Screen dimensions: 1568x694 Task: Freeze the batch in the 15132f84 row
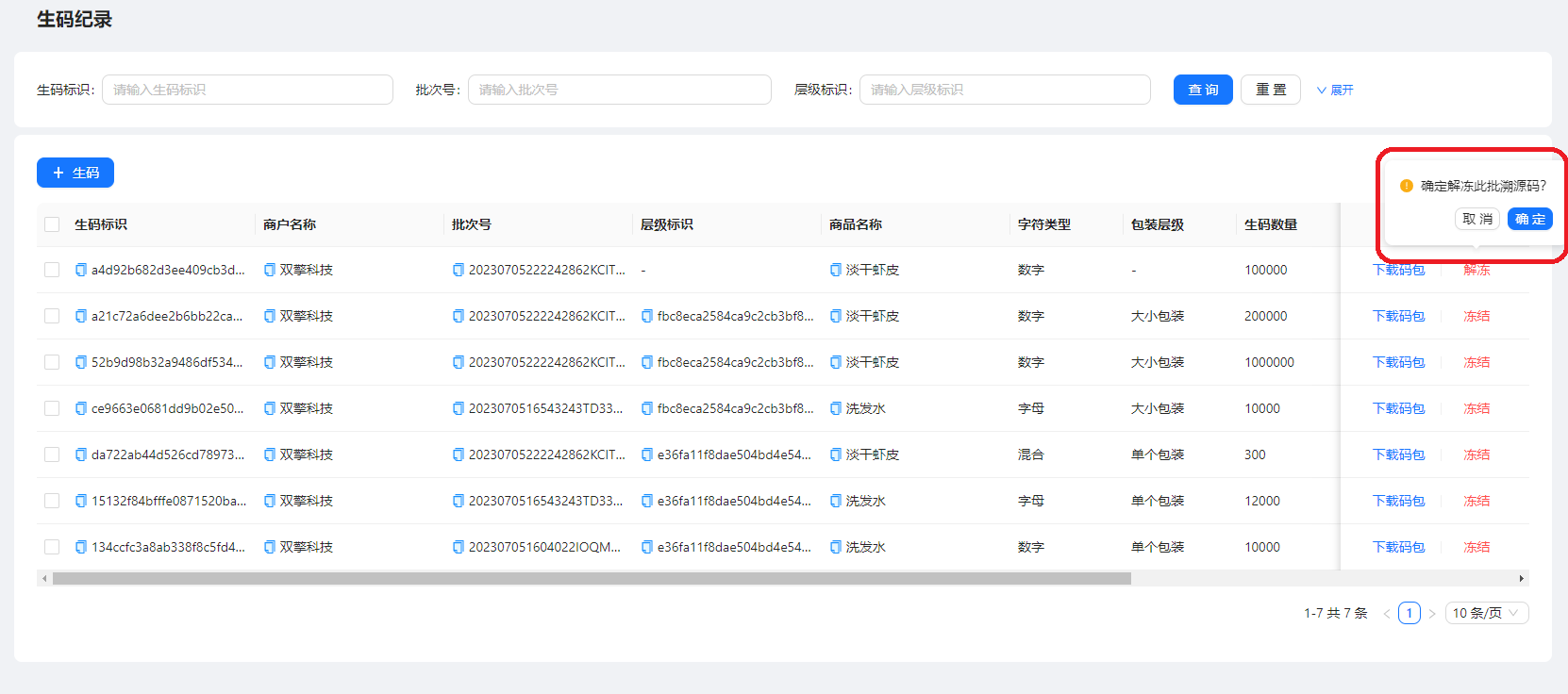tap(1476, 501)
